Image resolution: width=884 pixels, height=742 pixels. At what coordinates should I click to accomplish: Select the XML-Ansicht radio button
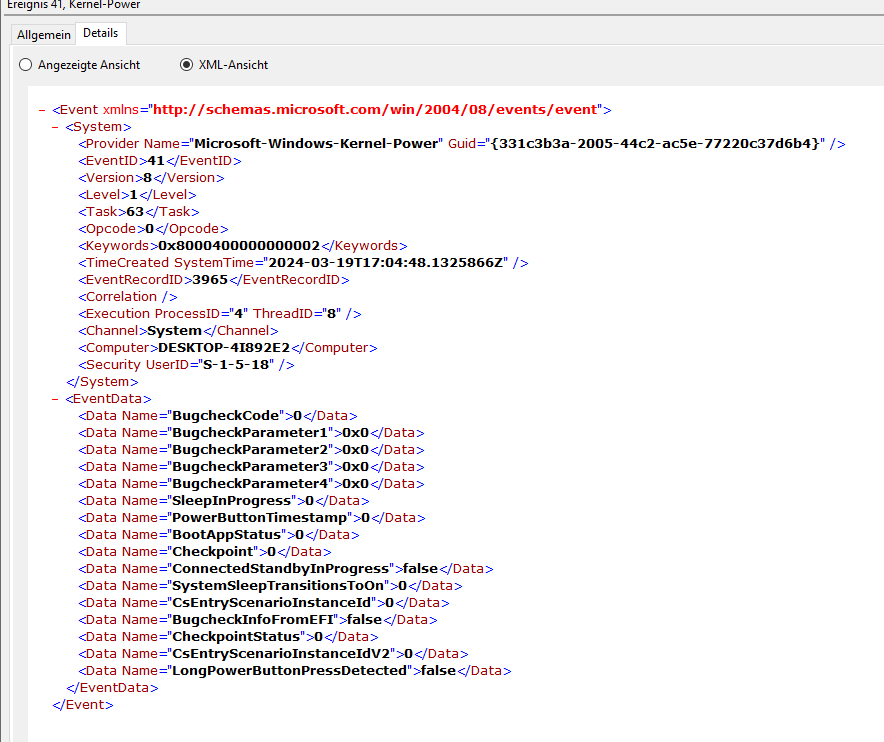(186, 65)
